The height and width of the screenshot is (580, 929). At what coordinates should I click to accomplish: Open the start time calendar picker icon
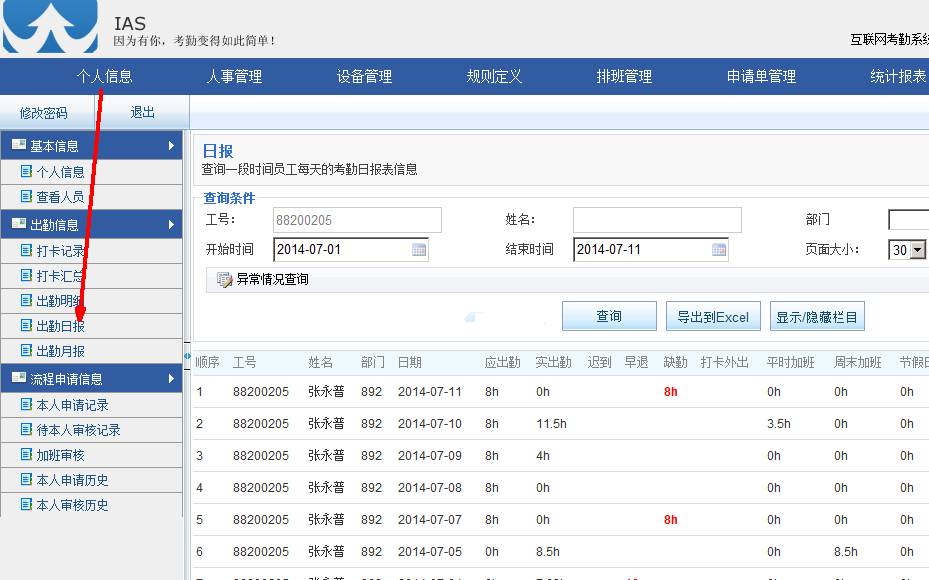tap(418, 249)
